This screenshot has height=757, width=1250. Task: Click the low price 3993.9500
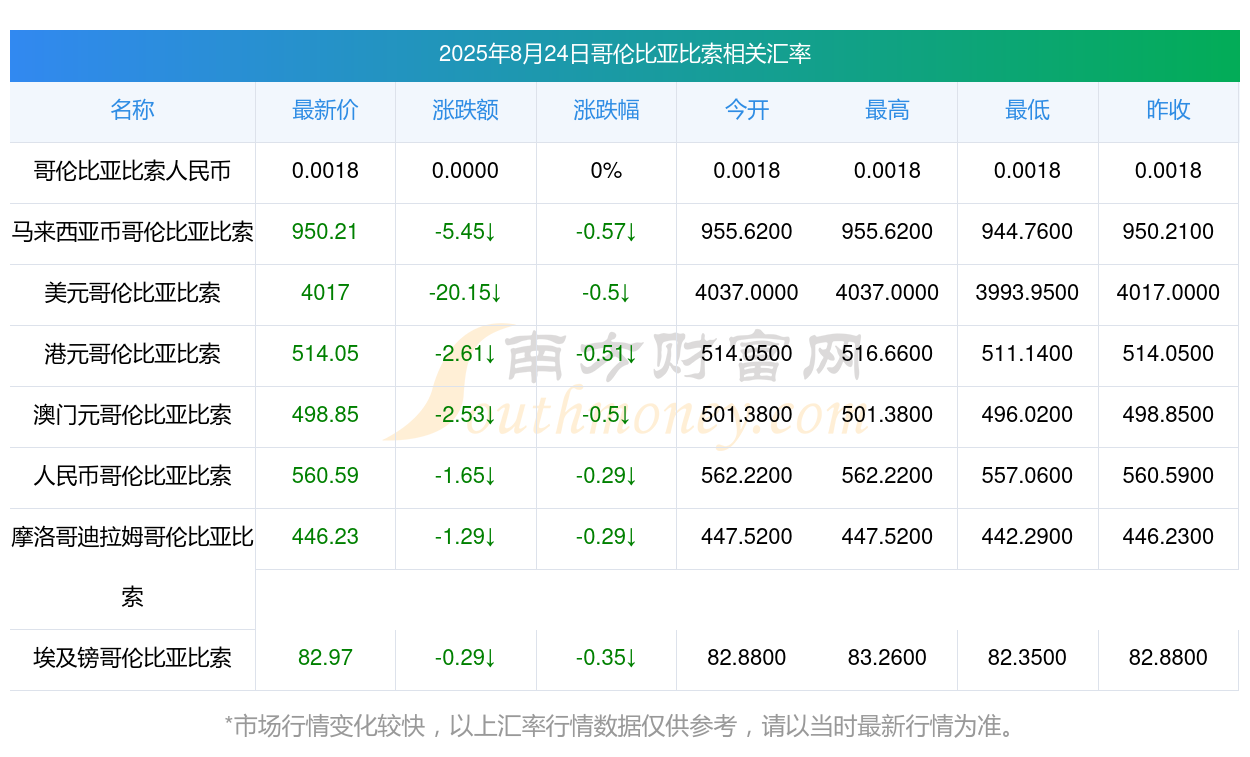coord(1027,293)
